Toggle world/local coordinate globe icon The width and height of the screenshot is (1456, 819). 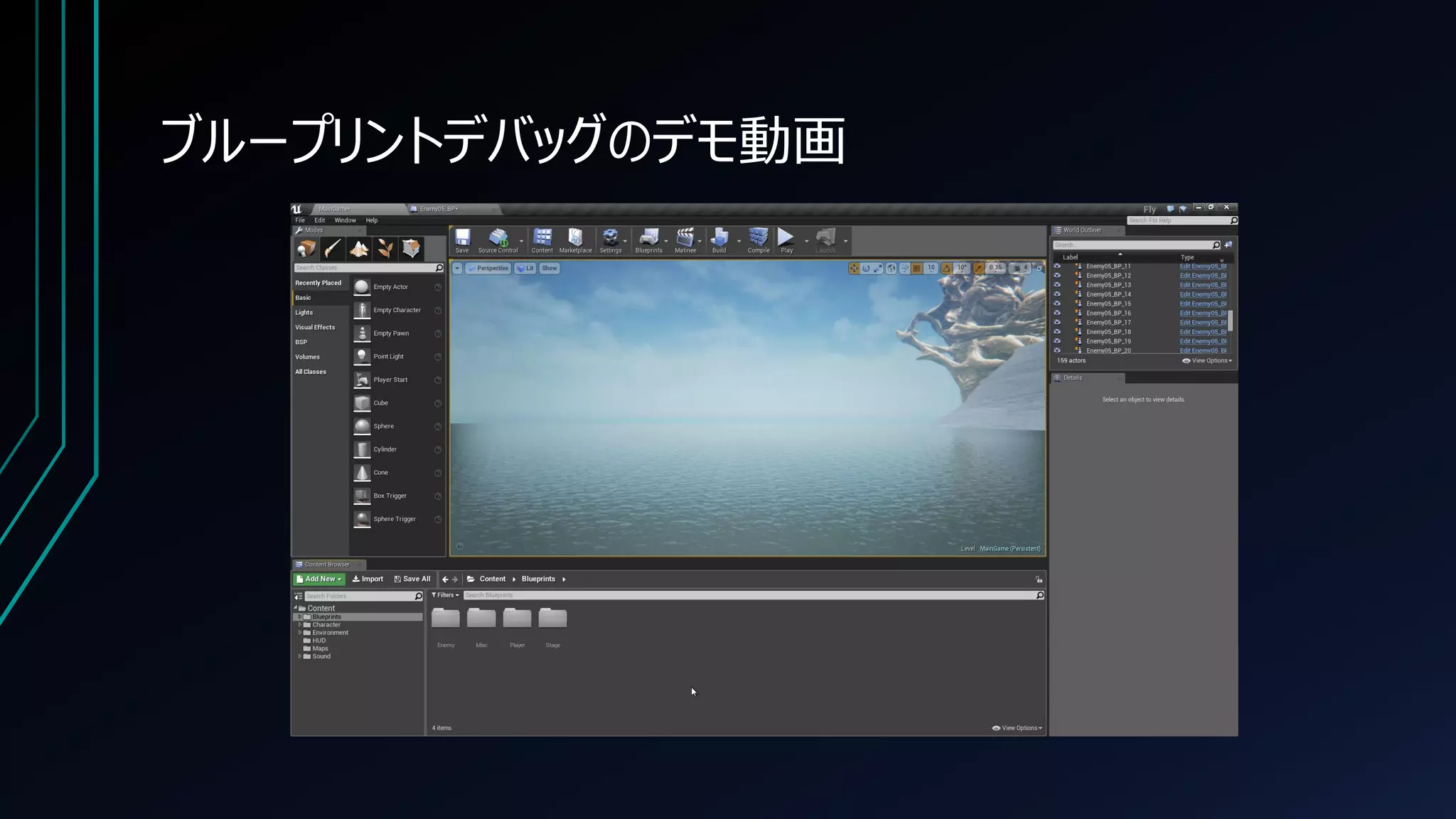891,268
